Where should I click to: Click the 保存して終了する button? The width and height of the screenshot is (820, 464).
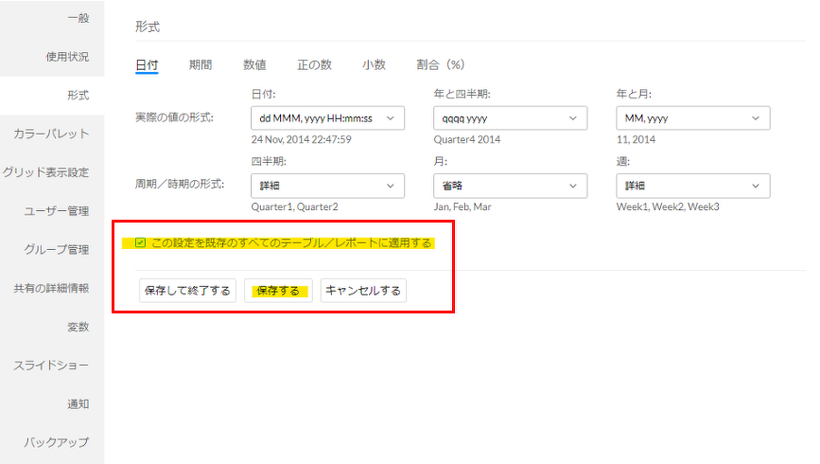[187, 291]
